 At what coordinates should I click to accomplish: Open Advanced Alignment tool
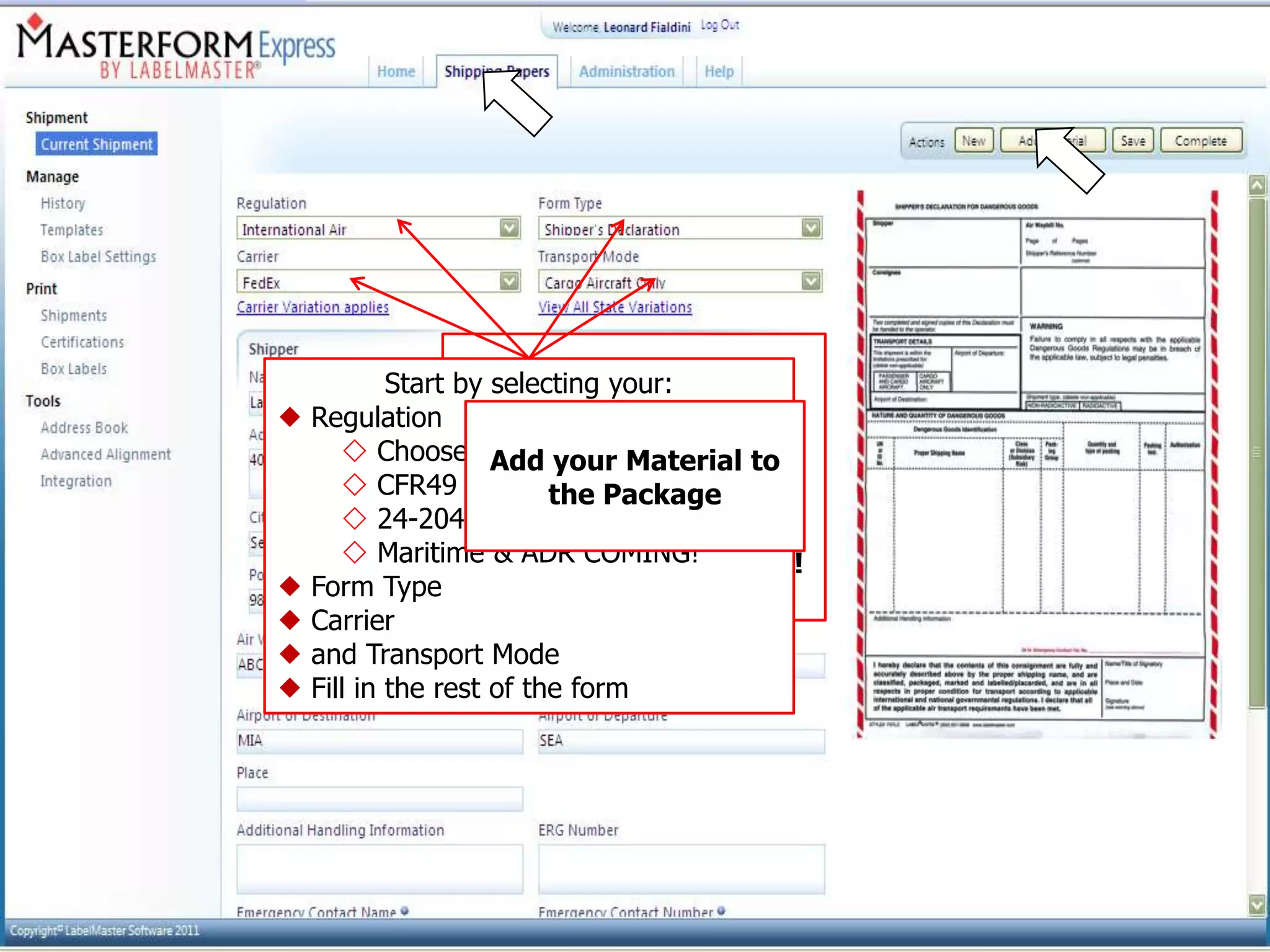pyautogui.click(x=105, y=454)
